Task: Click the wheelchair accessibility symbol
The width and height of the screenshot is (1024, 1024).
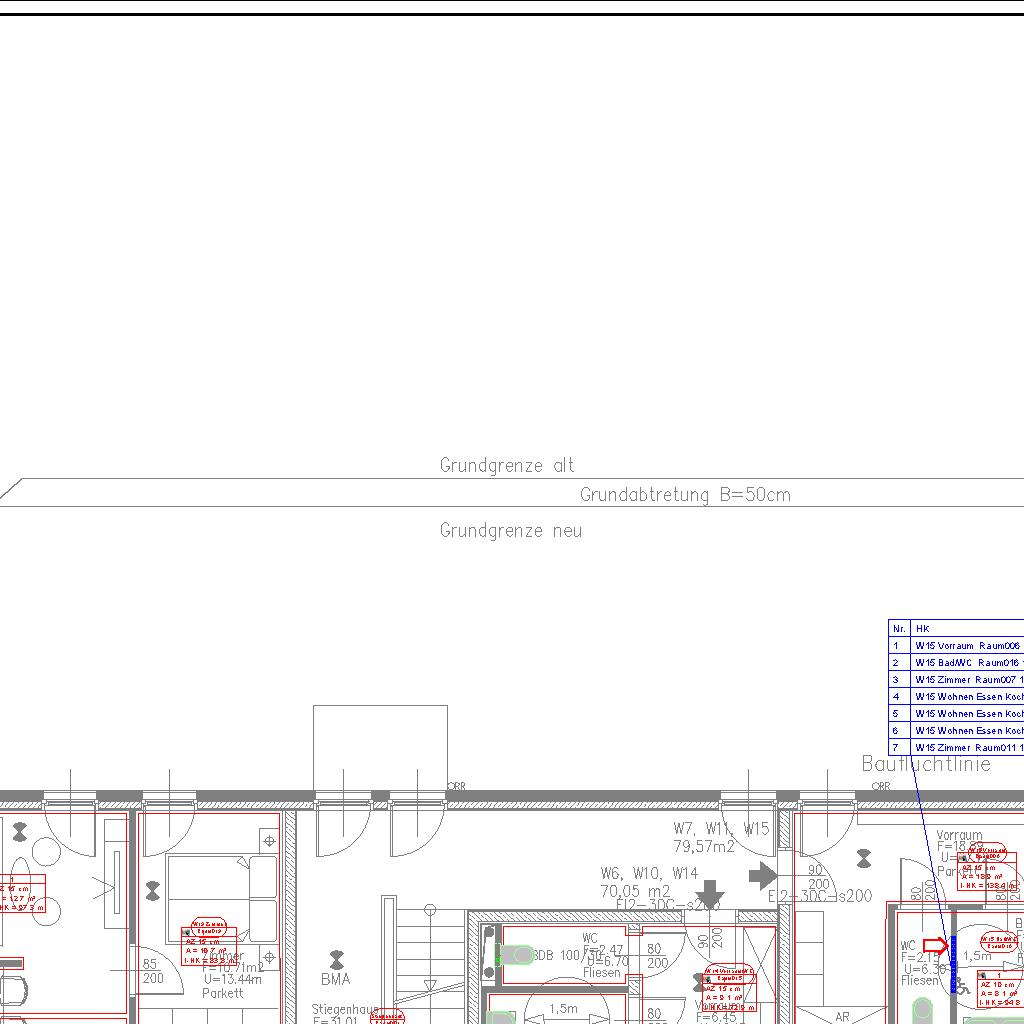Action: [x=962, y=986]
